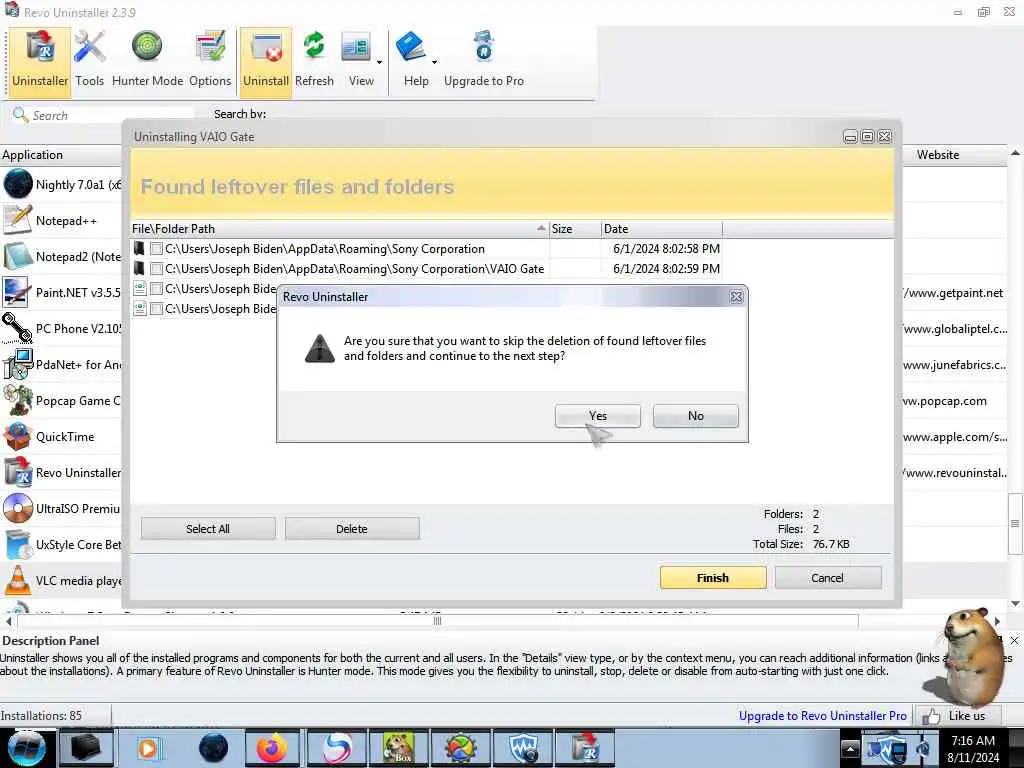Select PC Phone V2.10 application icon

click(x=18, y=328)
